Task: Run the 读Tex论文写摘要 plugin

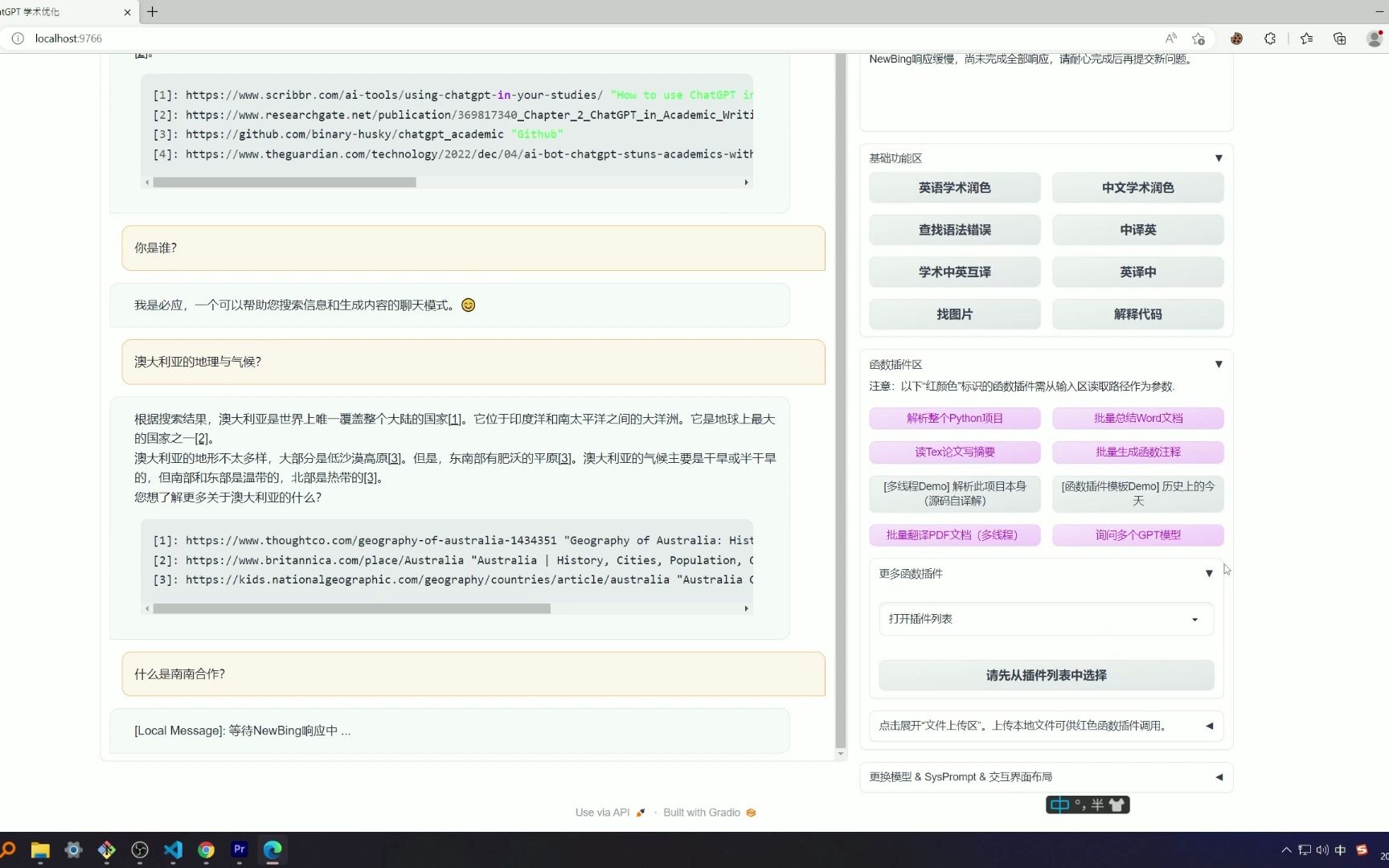Action: (x=954, y=452)
